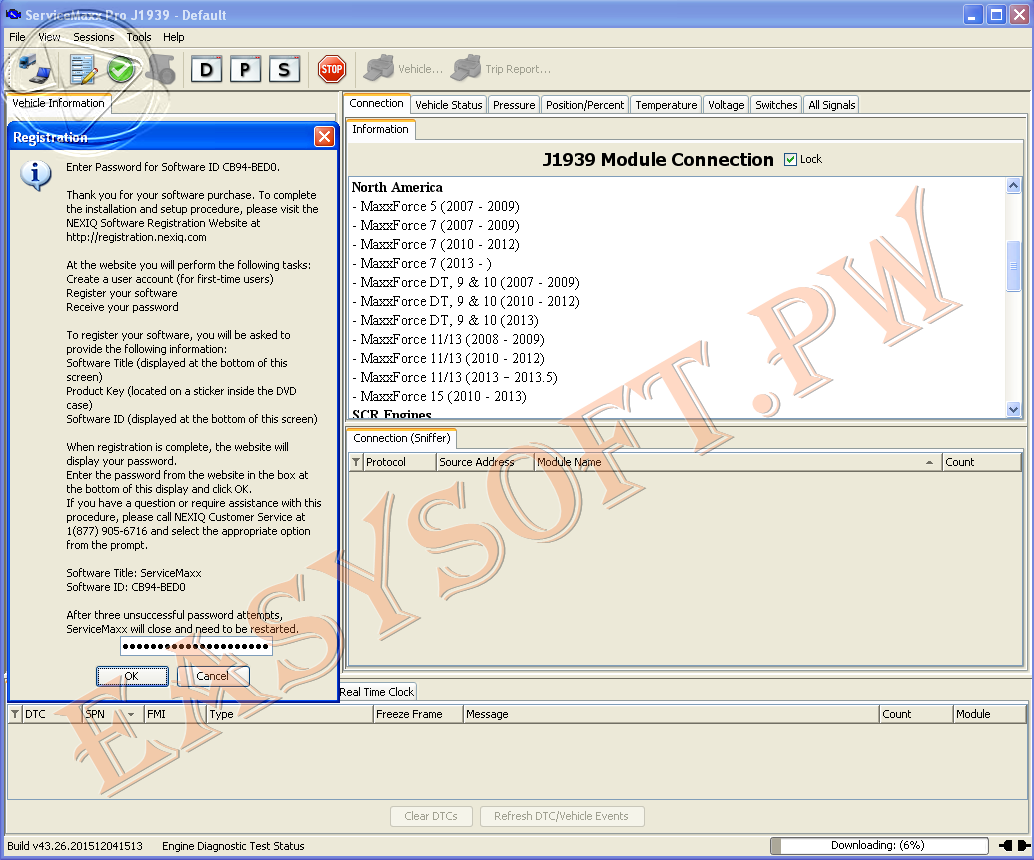Image resolution: width=1034 pixels, height=860 pixels.
Task: Print the Trip Report from the toolbar
Action: click(501, 69)
